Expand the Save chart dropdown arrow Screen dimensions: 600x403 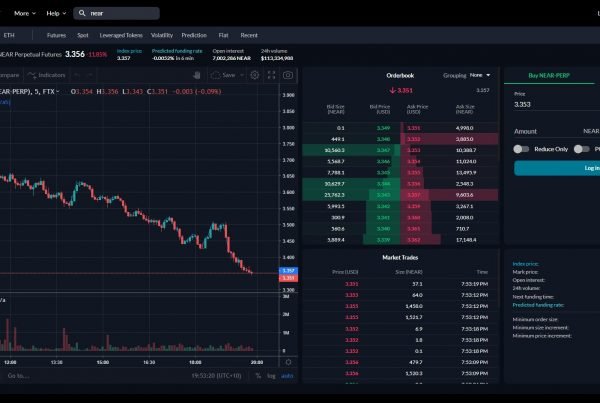[x=242, y=75]
